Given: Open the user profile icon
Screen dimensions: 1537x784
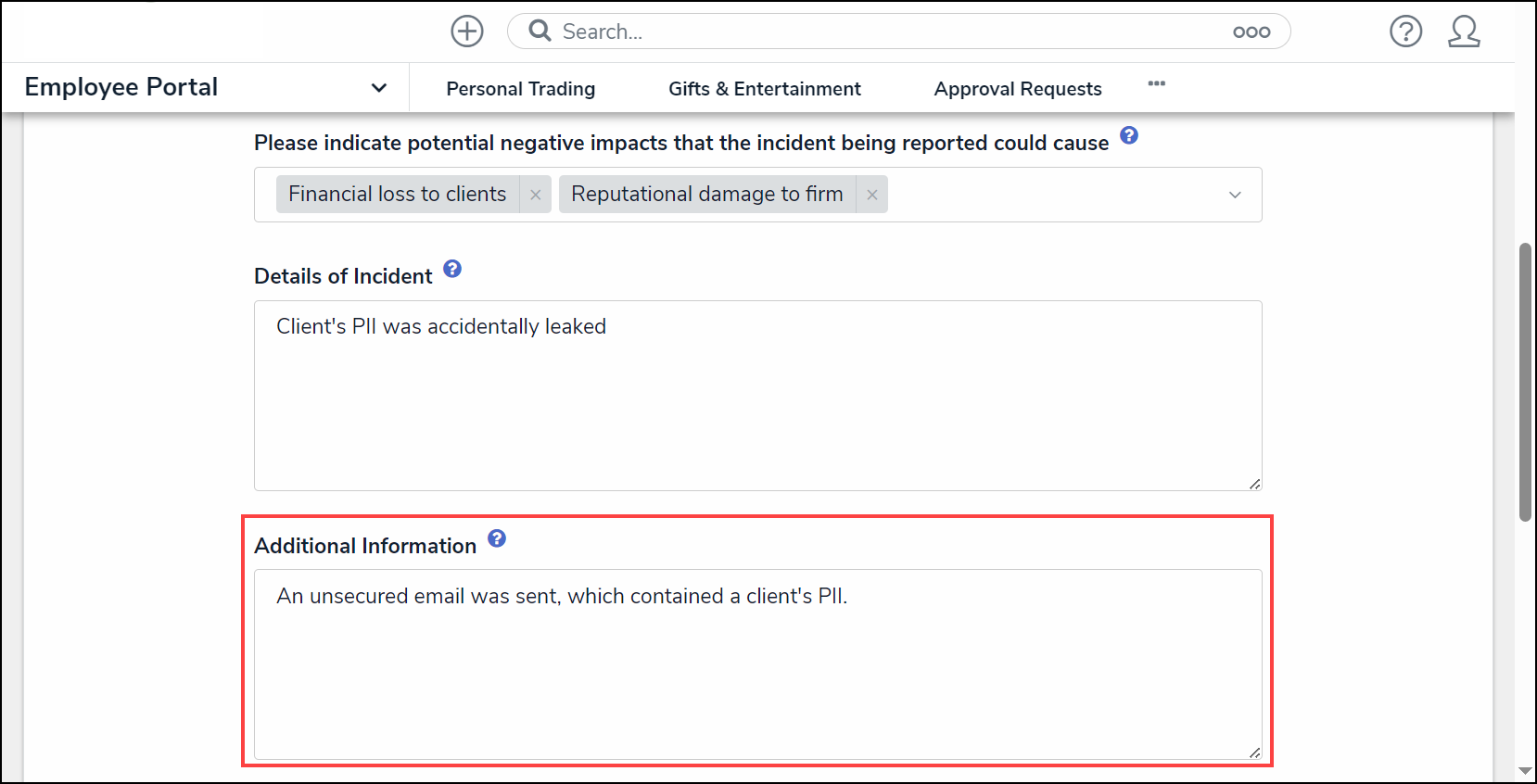Looking at the screenshot, I should pos(1464,32).
